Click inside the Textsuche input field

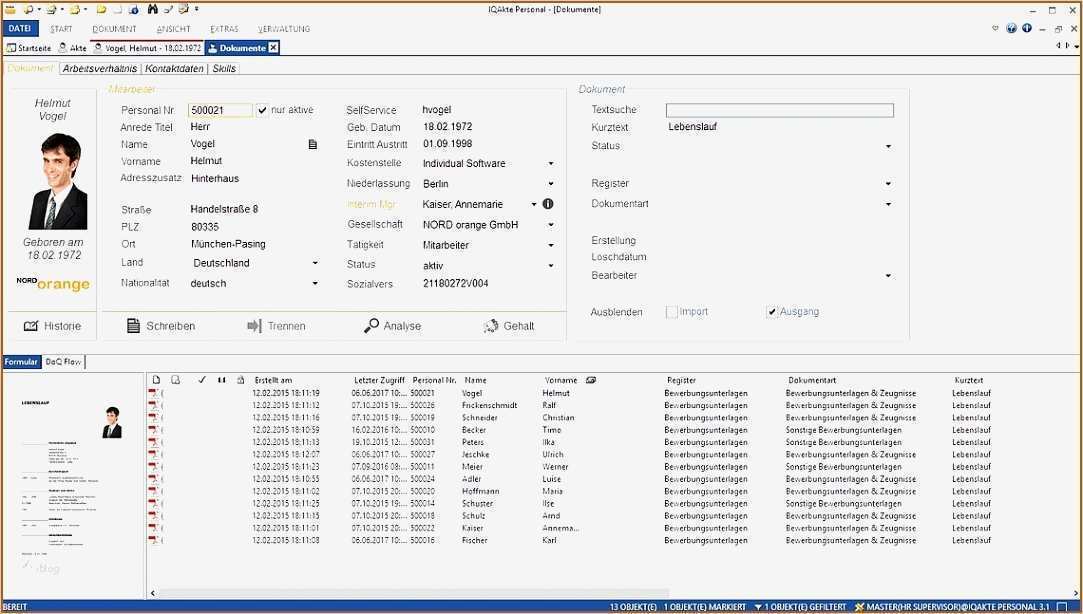[x=778, y=110]
